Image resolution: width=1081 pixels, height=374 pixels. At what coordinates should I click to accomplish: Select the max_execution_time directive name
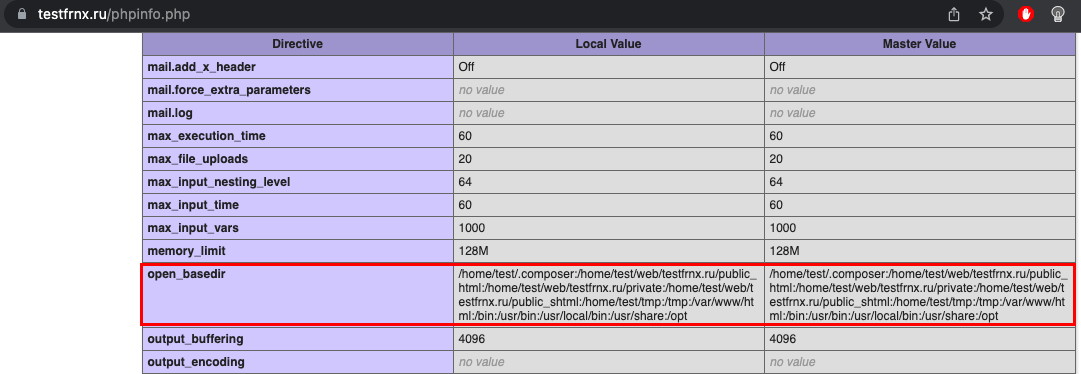(x=206, y=136)
